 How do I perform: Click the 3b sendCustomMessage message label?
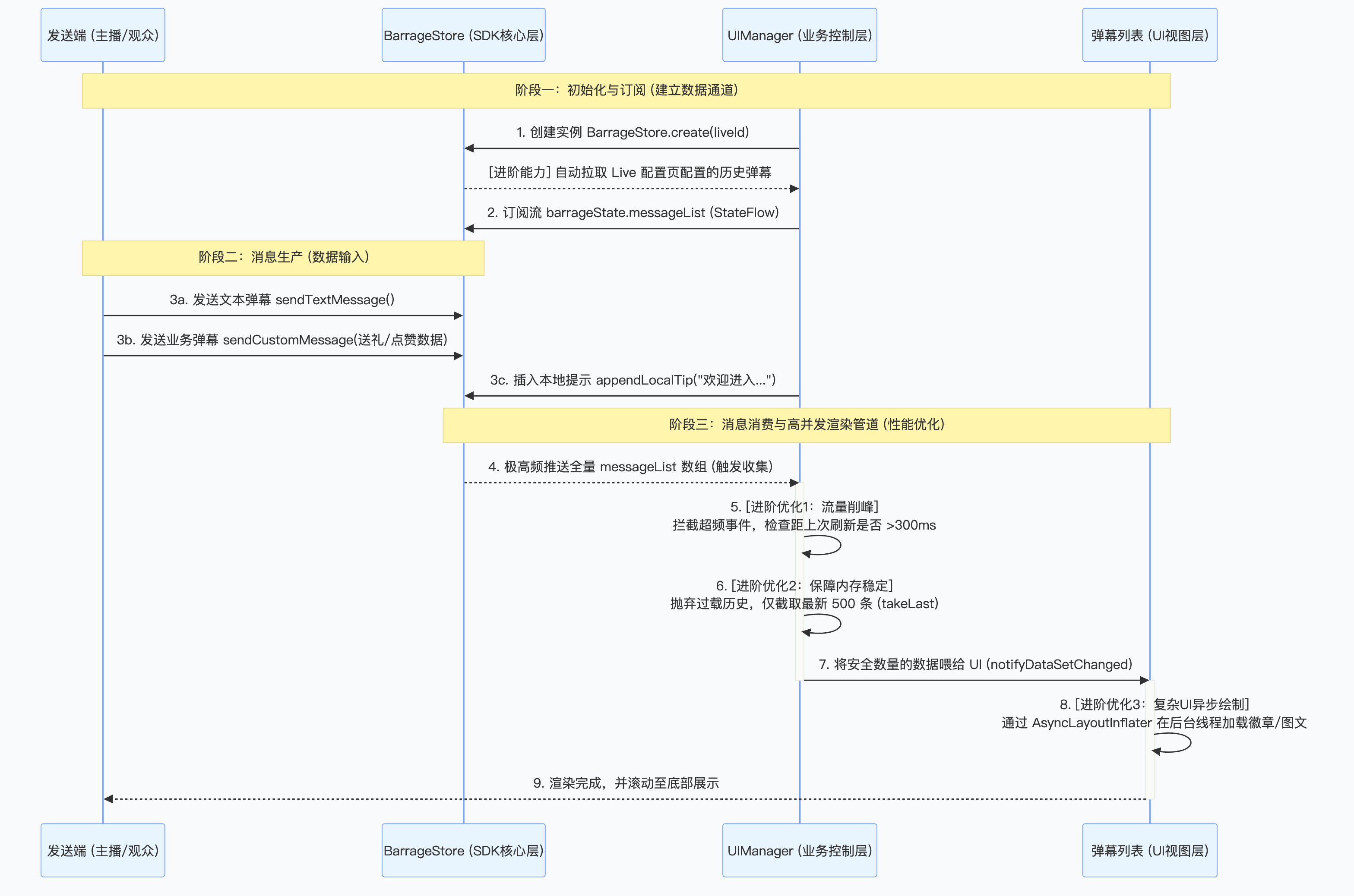tap(282, 340)
